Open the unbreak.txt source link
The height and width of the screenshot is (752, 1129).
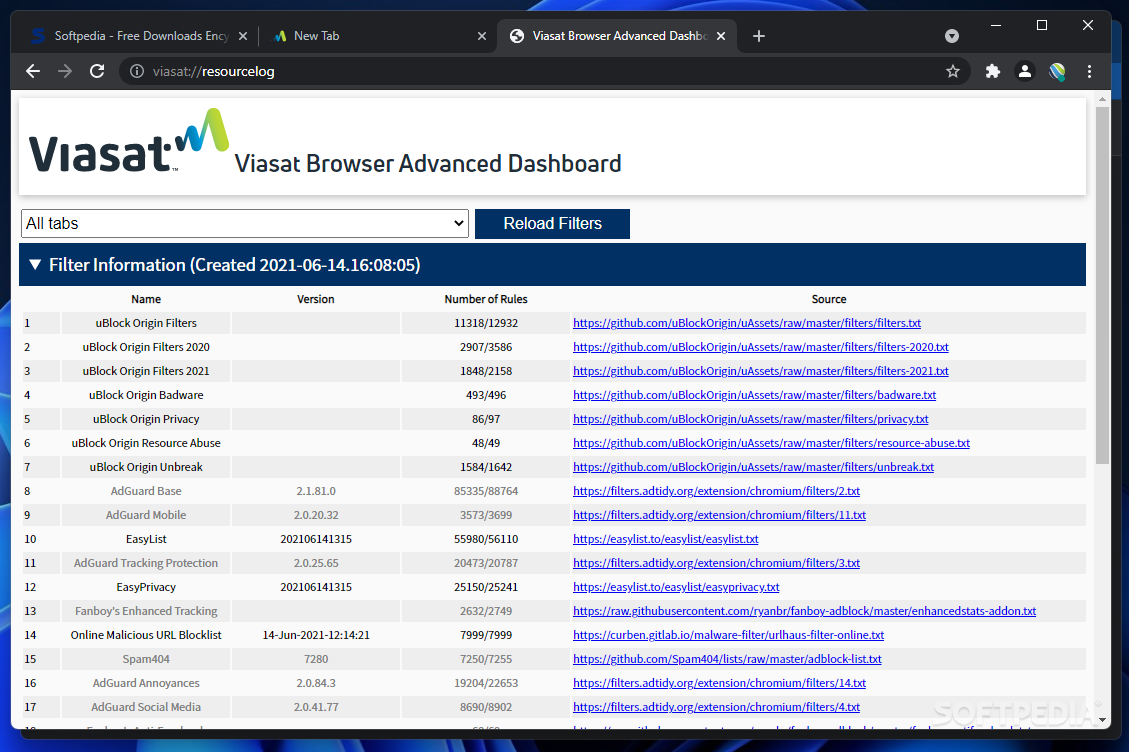753,467
